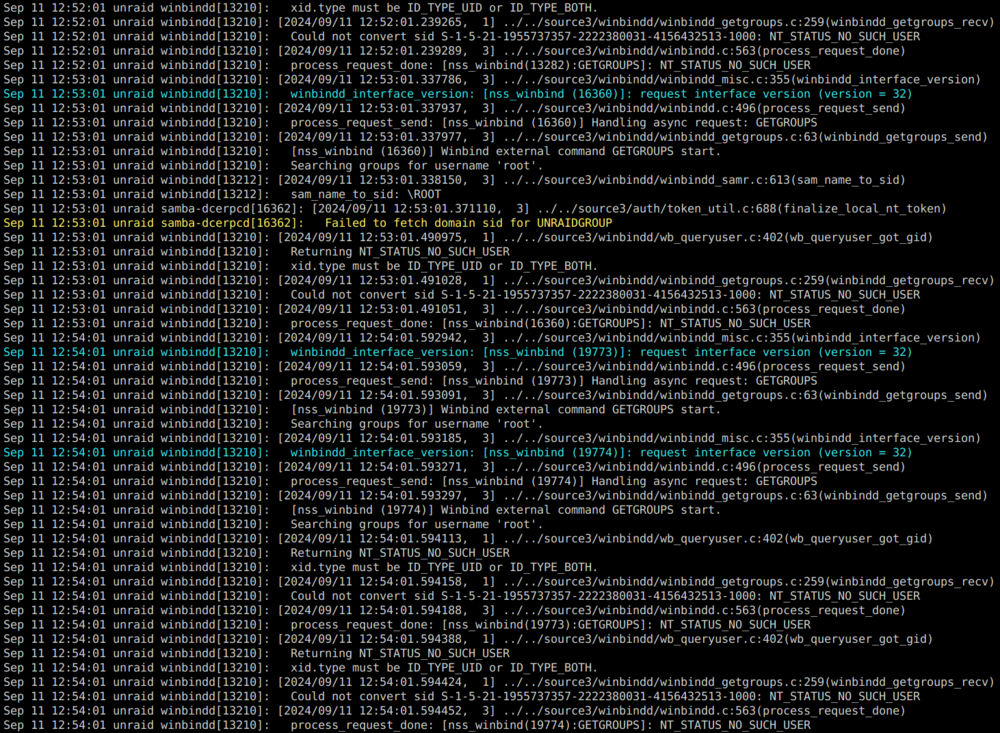Image resolution: width=1000 pixels, height=733 pixels.
Task: Click cyan interface version line for nss_winbind (19774)
Action: [457, 452]
